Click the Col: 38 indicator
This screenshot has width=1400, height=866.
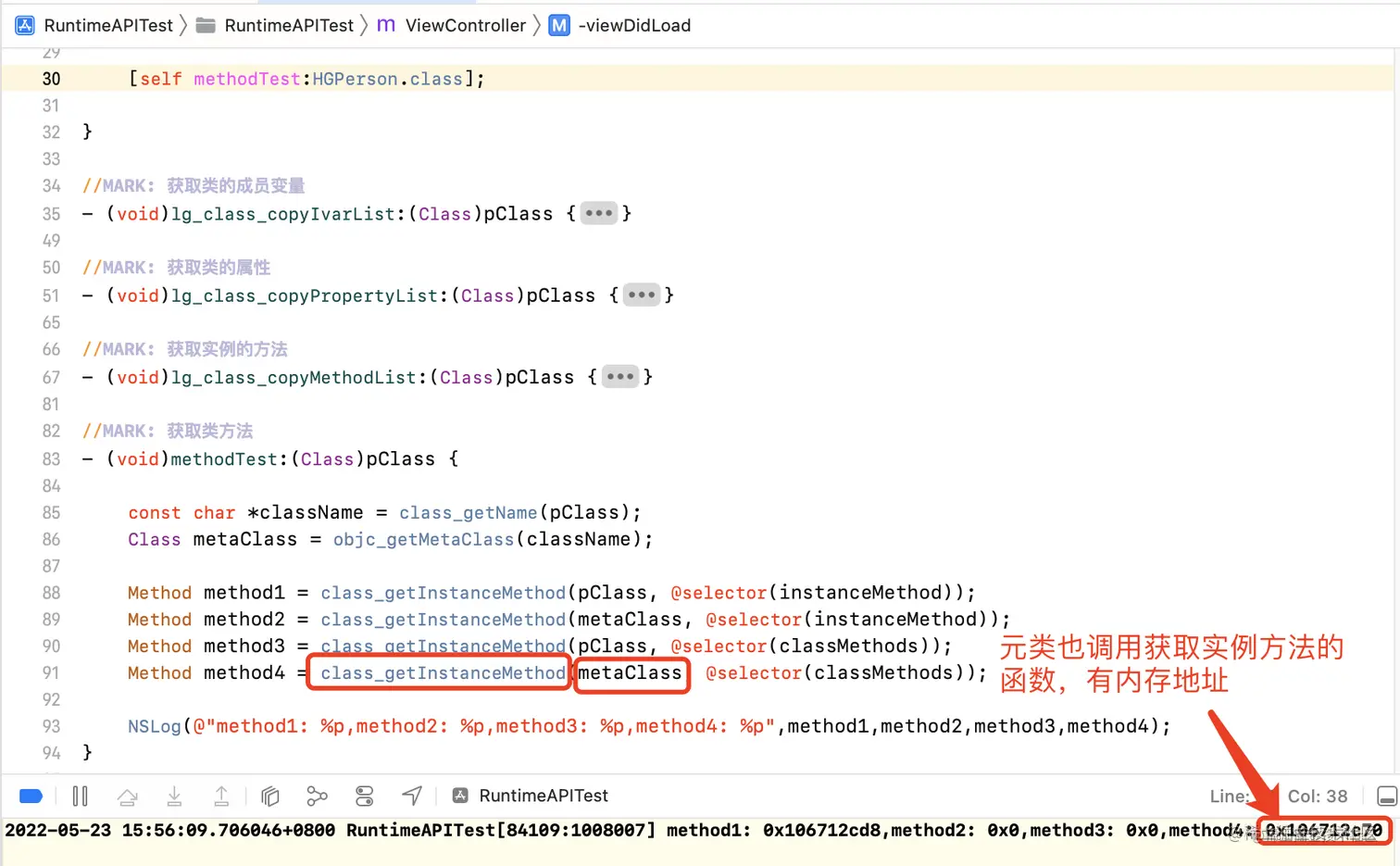point(1318,797)
